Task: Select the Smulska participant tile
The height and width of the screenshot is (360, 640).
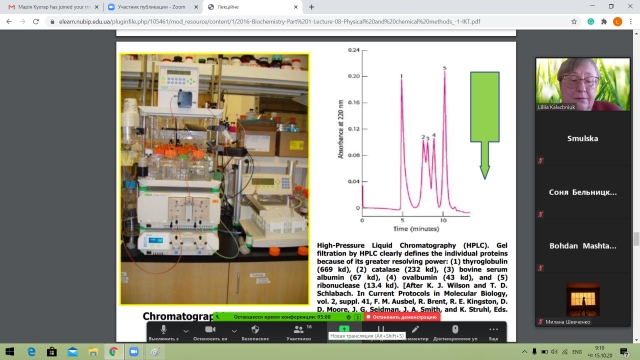Action: tap(583, 138)
